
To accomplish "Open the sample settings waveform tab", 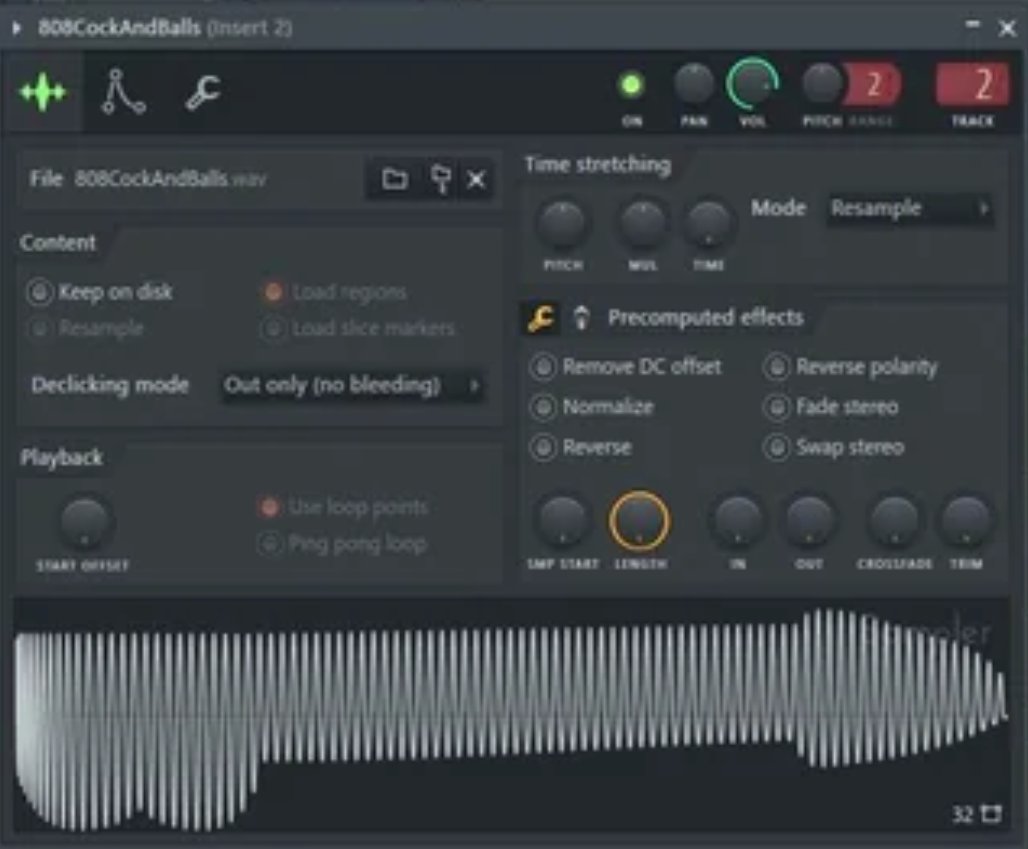I will coord(43,92).
